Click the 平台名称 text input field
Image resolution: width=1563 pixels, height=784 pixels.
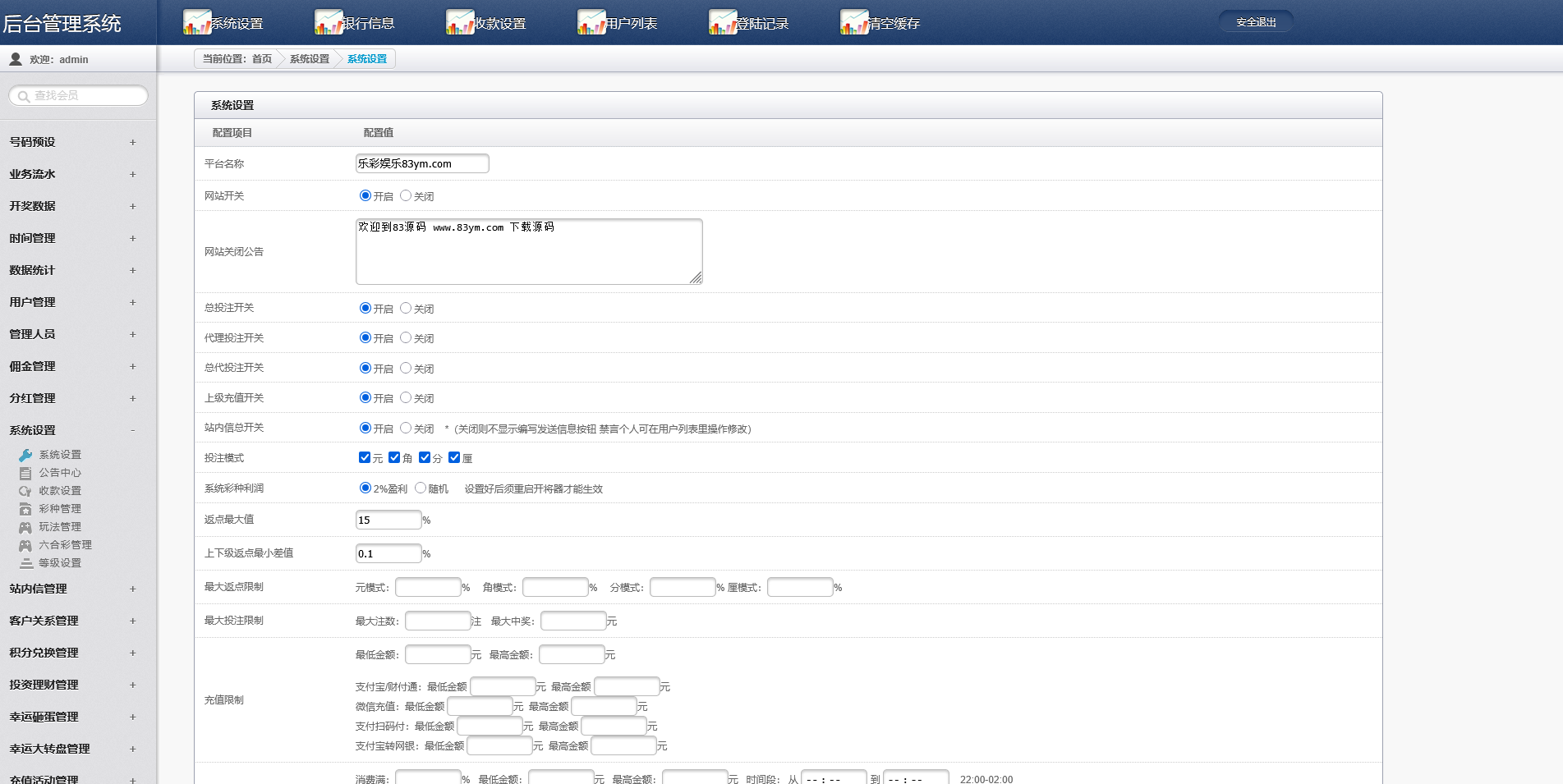click(422, 163)
